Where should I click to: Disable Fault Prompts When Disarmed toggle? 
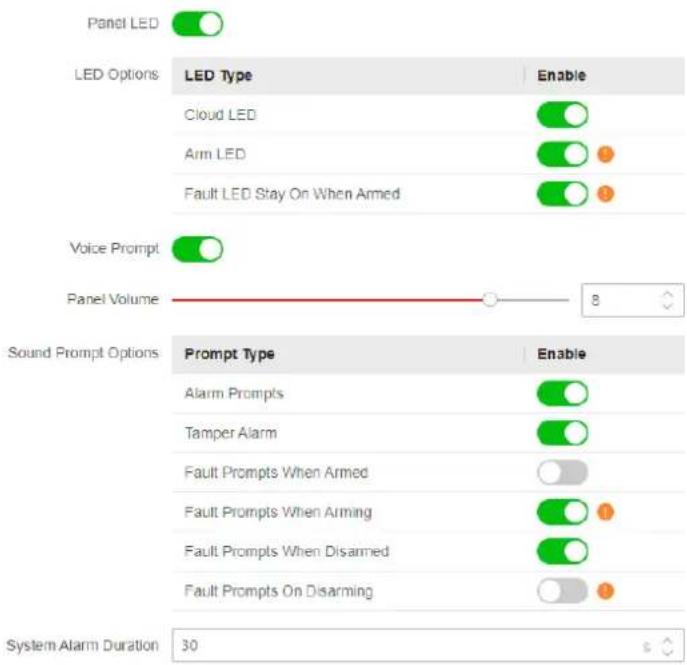click(x=563, y=551)
